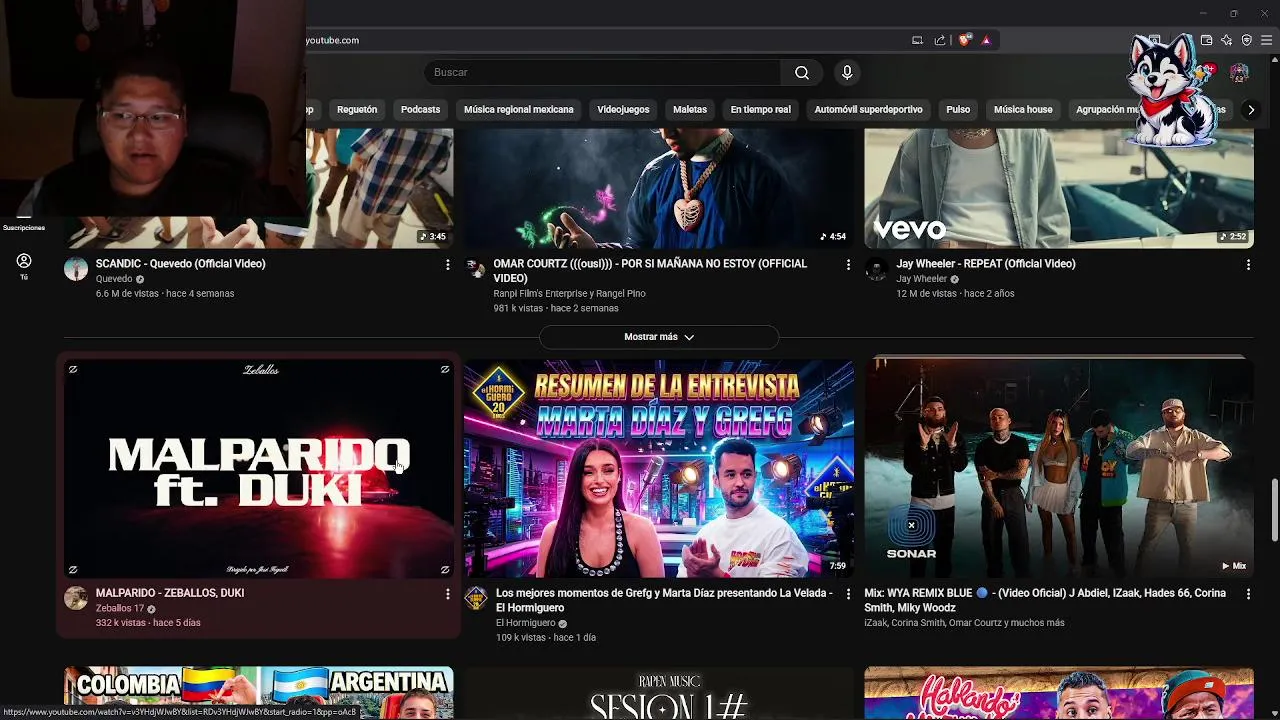Click '12 M de vistas · hace 2 años' text
Screen dimensions: 1280x720
(955, 294)
